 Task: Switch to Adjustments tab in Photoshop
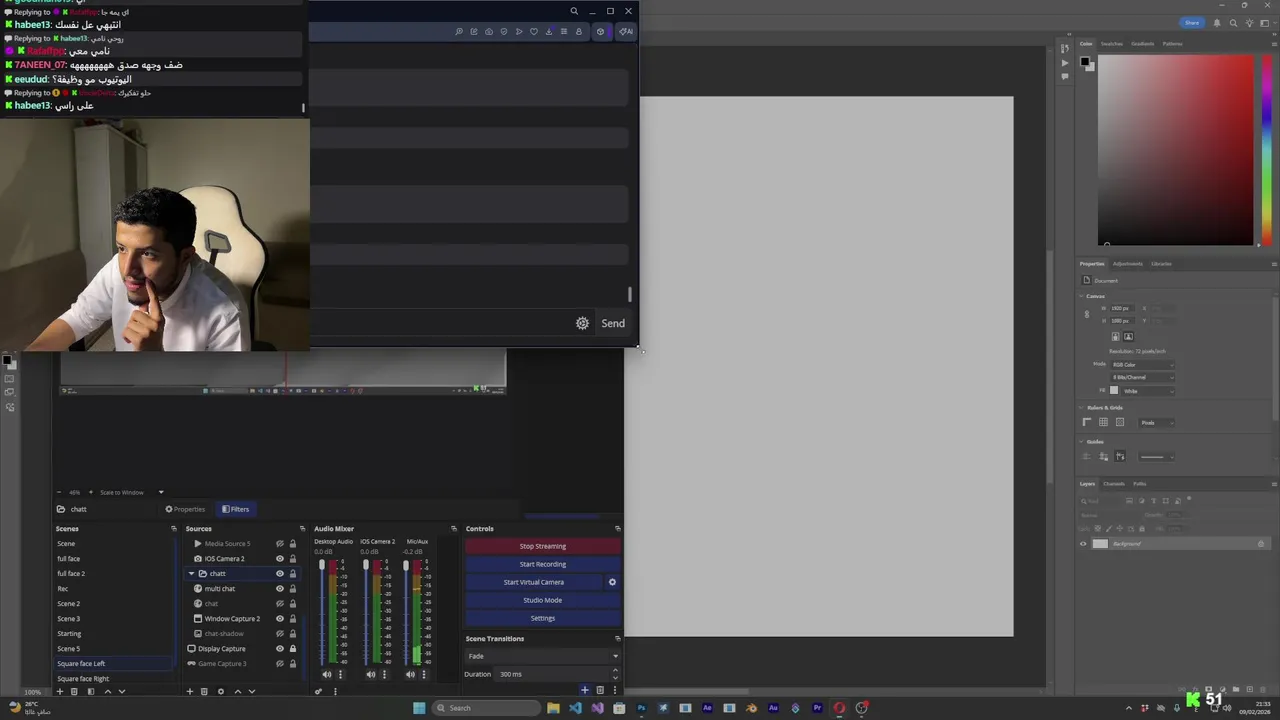tap(1128, 264)
